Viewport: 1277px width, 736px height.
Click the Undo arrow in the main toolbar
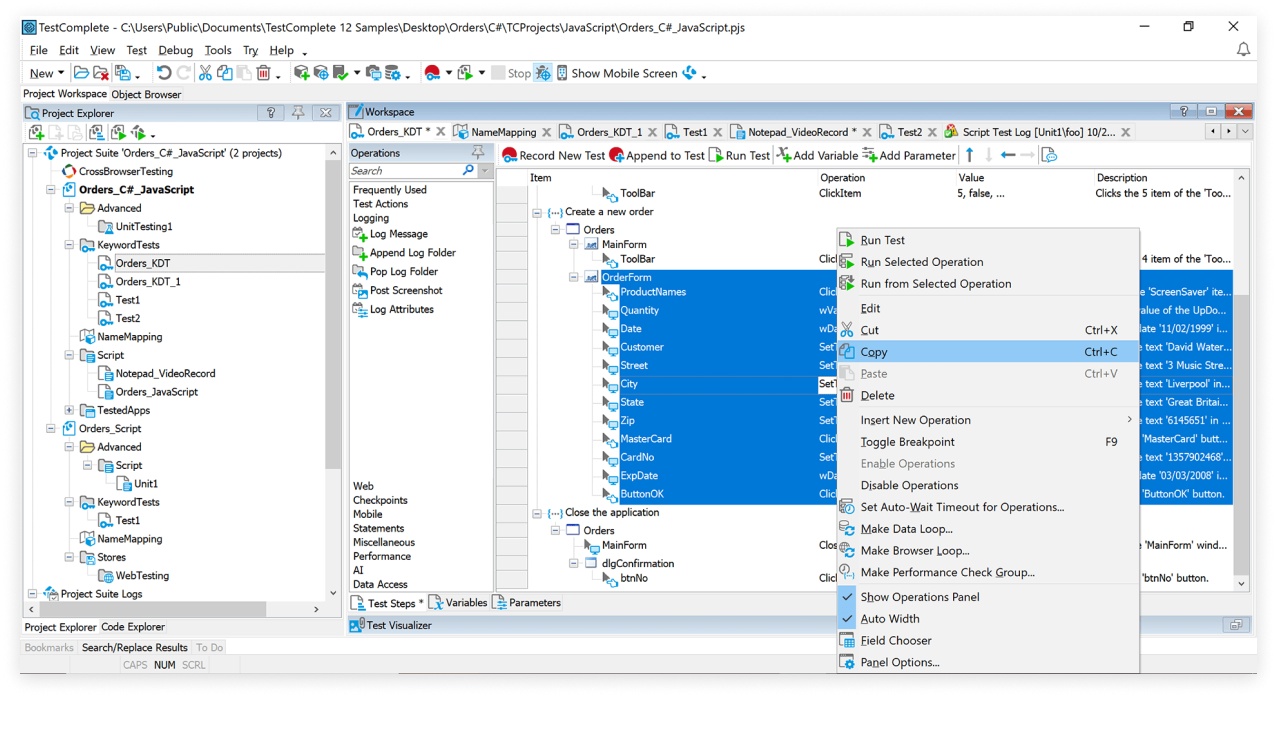tap(164, 73)
